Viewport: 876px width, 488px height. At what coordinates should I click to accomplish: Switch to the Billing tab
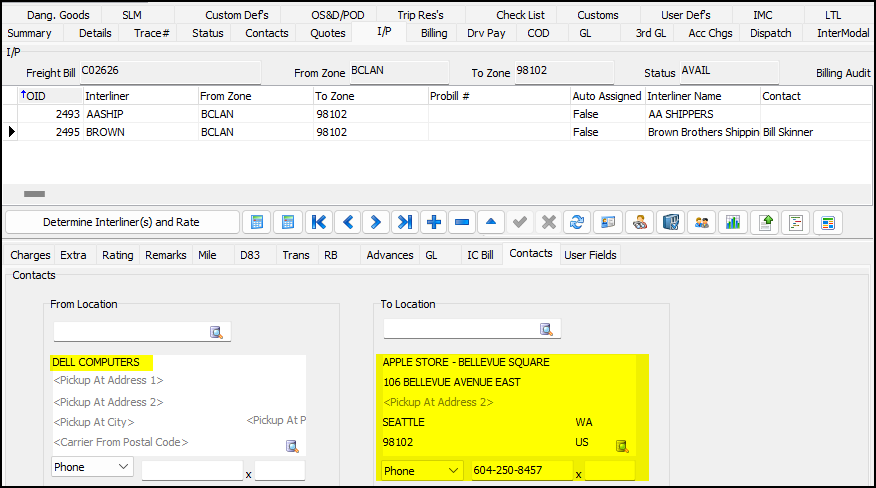[x=434, y=33]
